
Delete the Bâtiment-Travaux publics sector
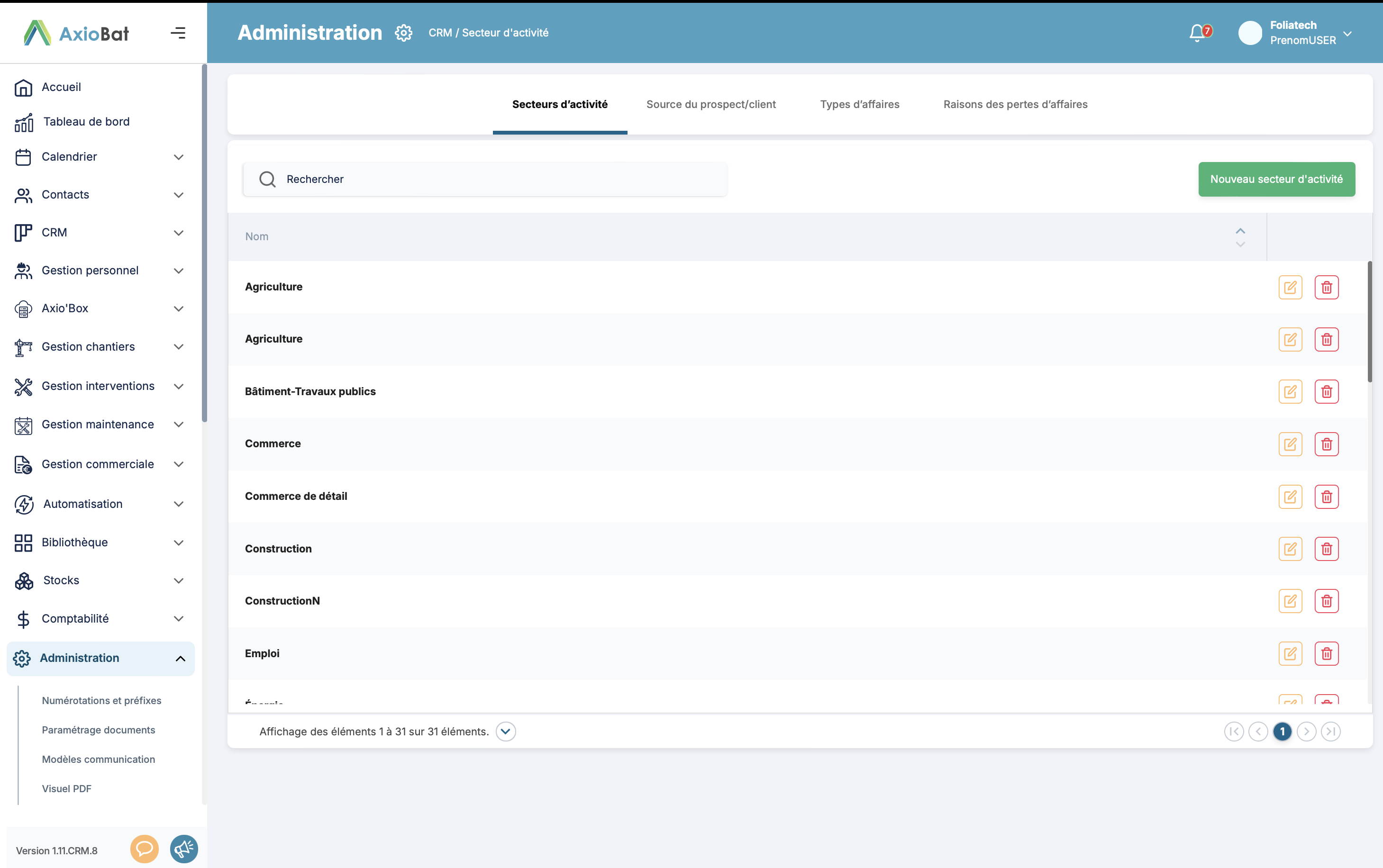[x=1326, y=391]
